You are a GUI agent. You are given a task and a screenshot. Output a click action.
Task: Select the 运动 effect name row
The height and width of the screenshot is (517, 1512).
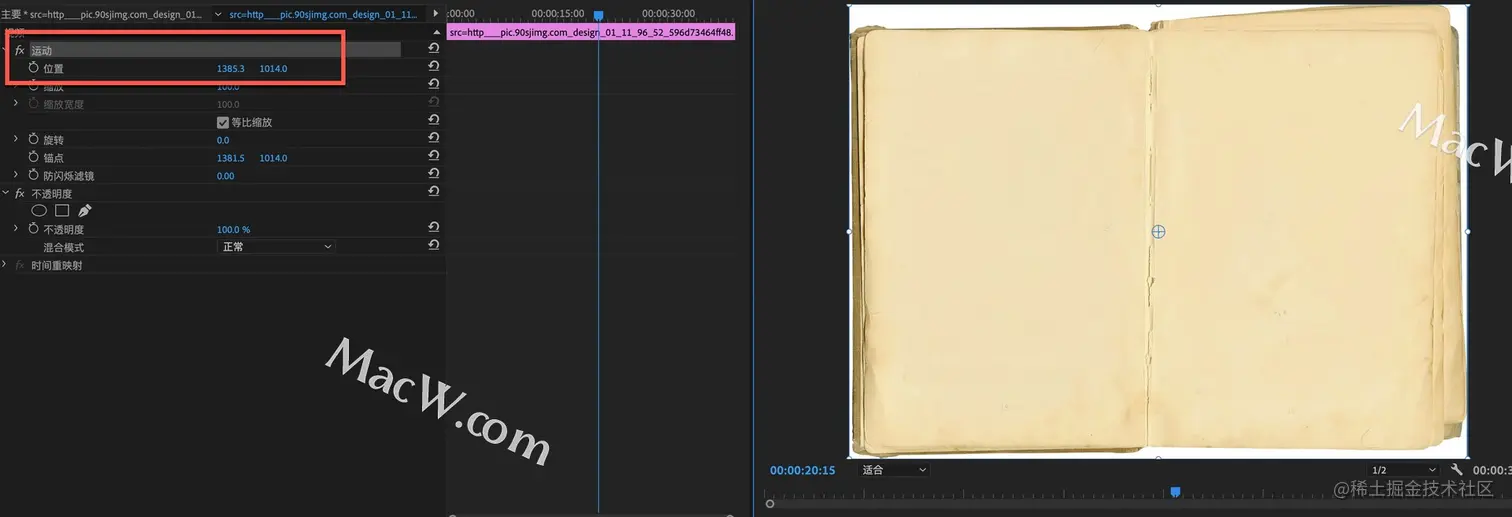215,50
